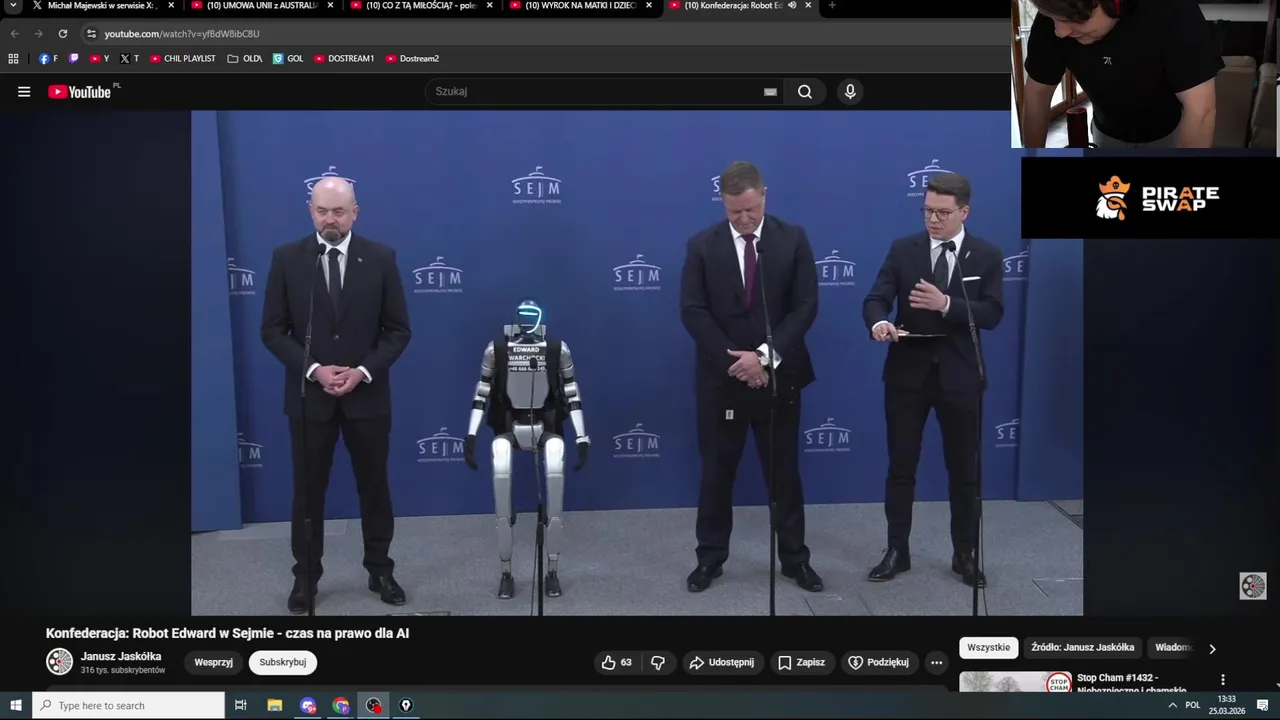Click the round extension icon beside video

pyautogui.click(x=1253, y=586)
